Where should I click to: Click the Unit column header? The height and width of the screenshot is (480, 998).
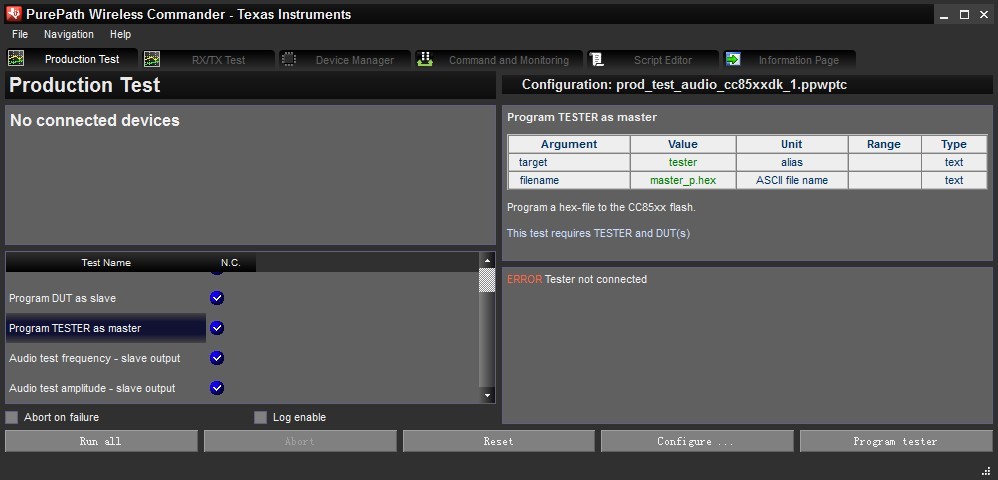(x=792, y=144)
